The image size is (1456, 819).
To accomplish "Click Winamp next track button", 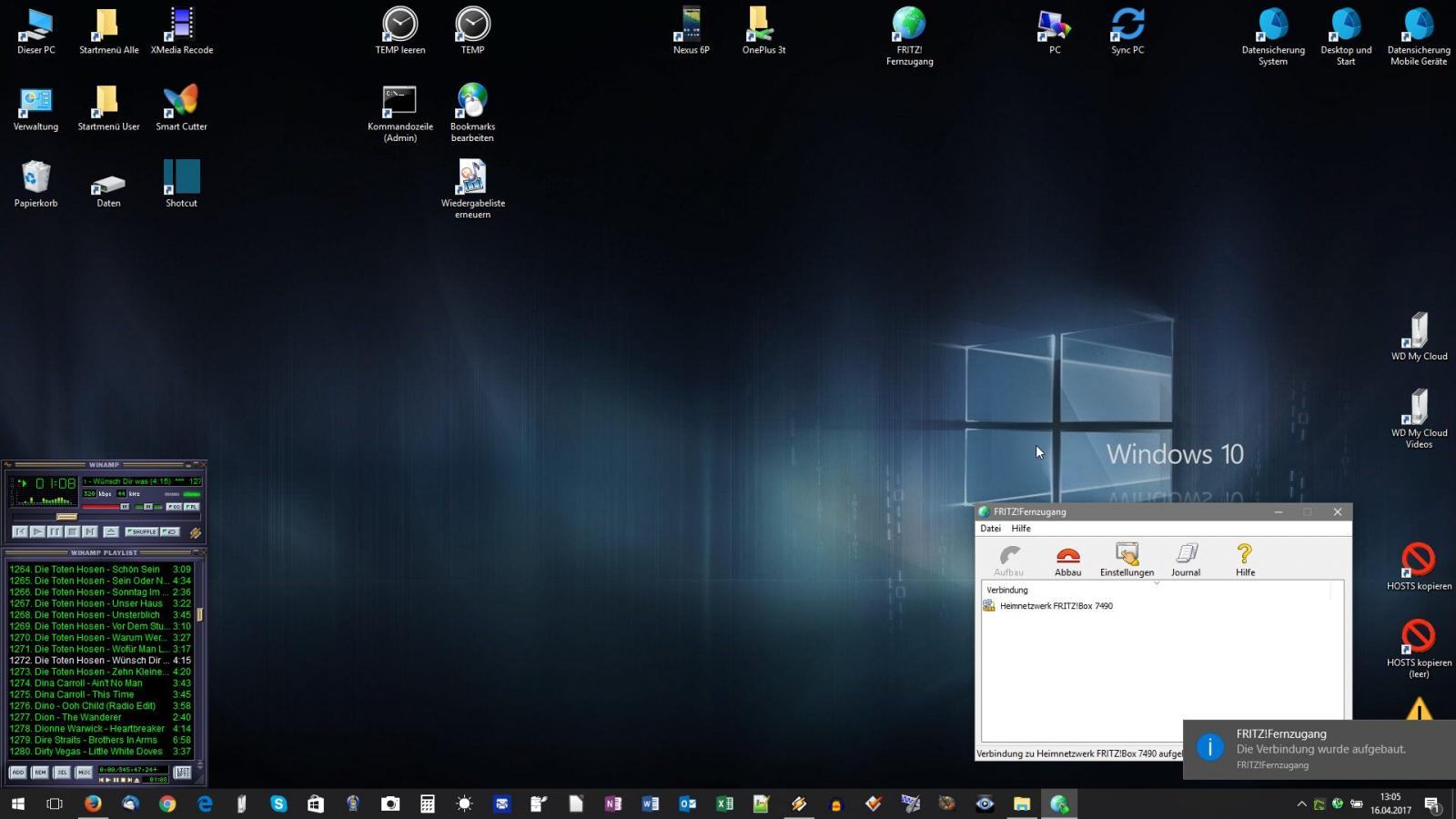I will coord(89,531).
